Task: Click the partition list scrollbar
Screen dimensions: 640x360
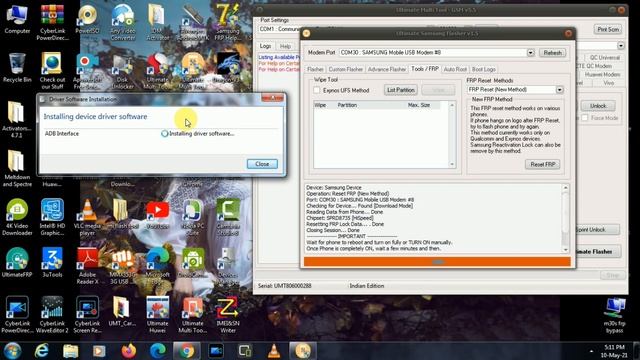Action: pos(452,135)
